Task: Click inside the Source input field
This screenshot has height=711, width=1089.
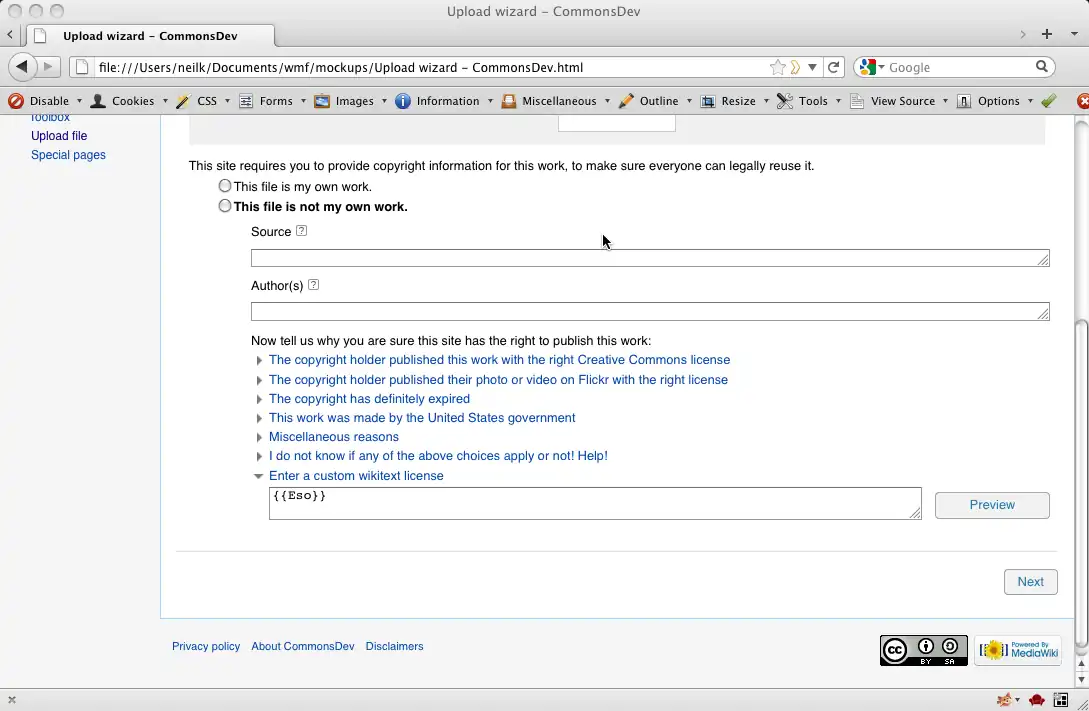Action: [x=650, y=257]
